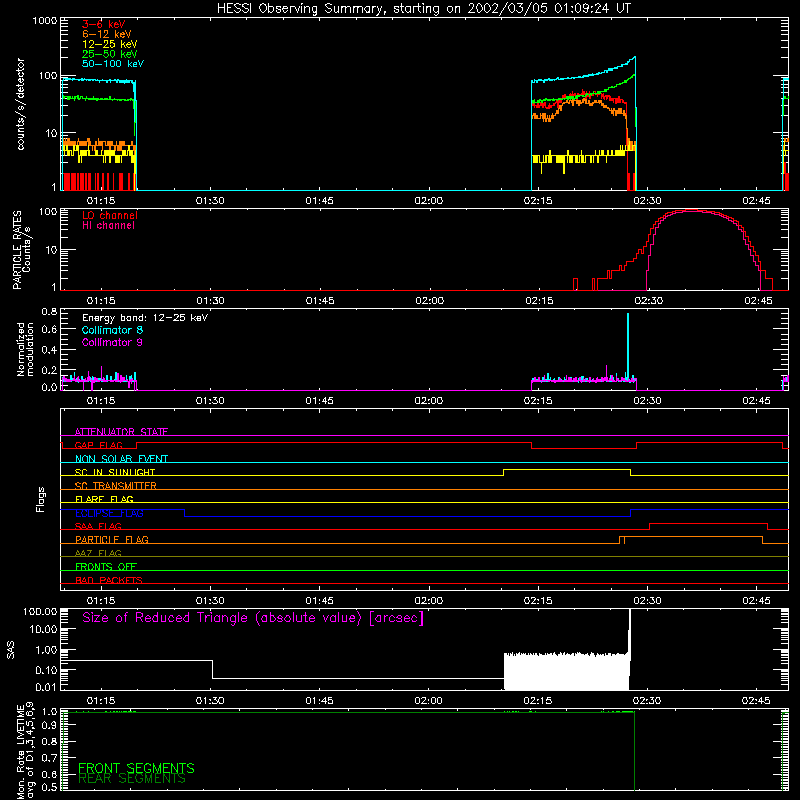Click the SAS axis title

(x=10, y=650)
